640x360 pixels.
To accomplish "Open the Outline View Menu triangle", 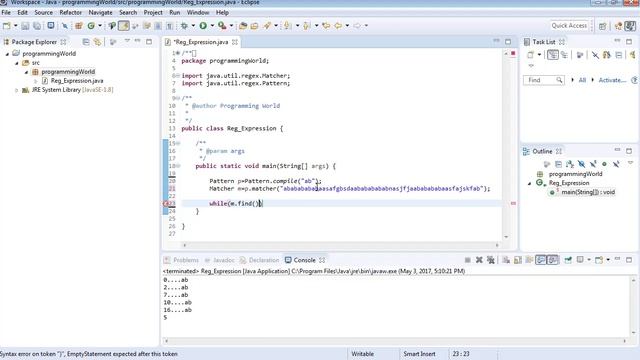I will coord(630,163).
